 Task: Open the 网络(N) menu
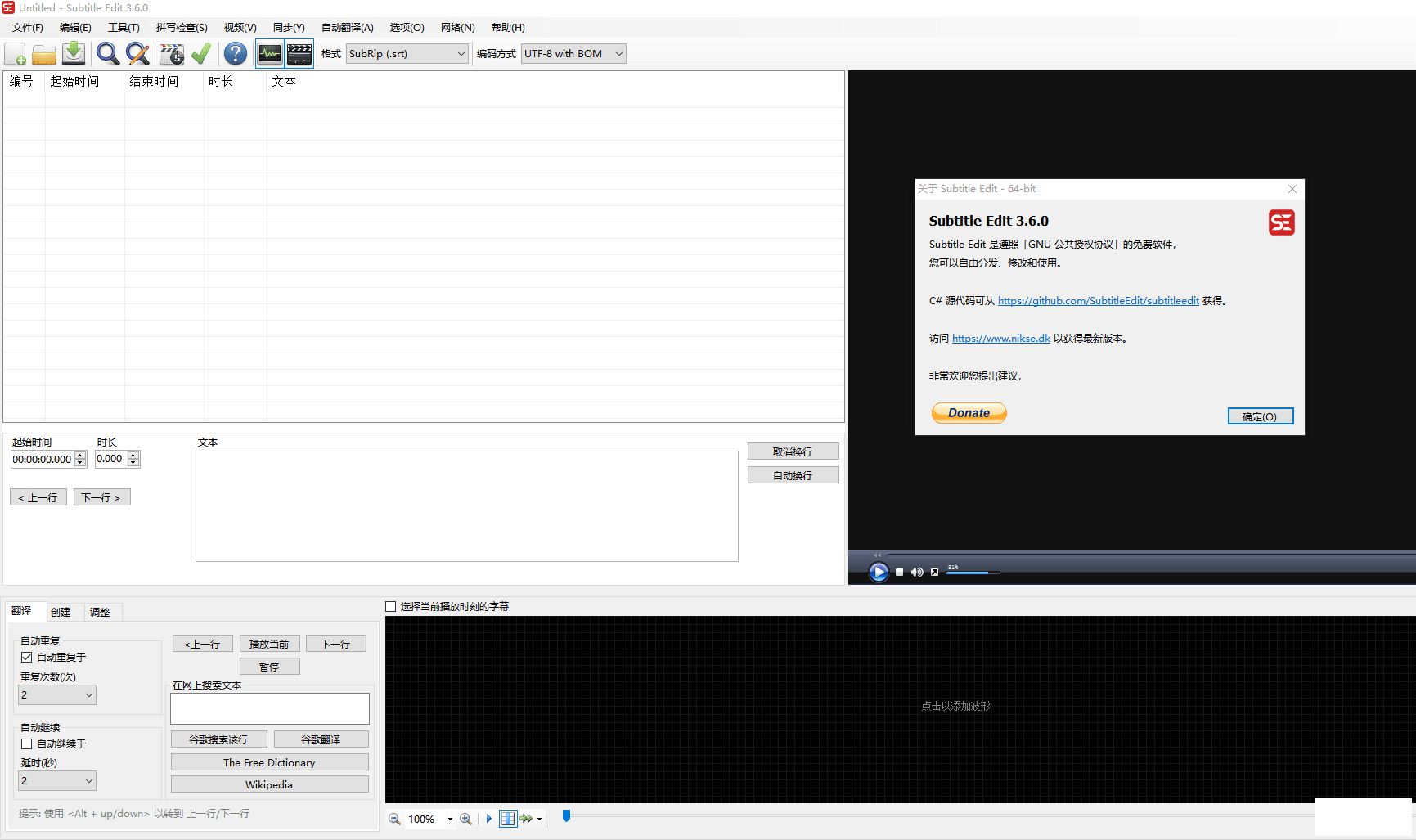pyautogui.click(x=457, y=28)
